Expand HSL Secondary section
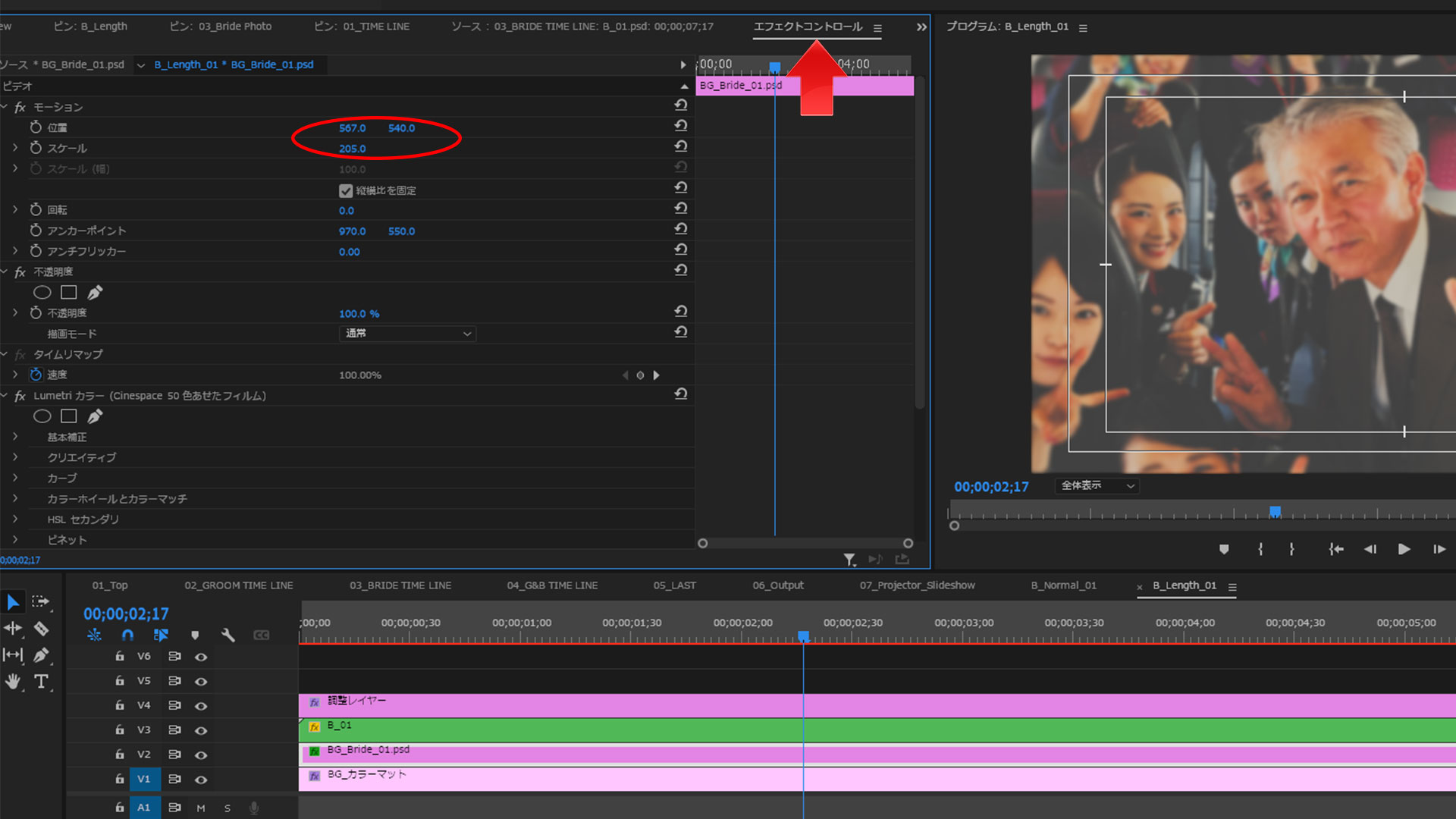This screenshot has width=1456, height=819. (x=15, y=519)
